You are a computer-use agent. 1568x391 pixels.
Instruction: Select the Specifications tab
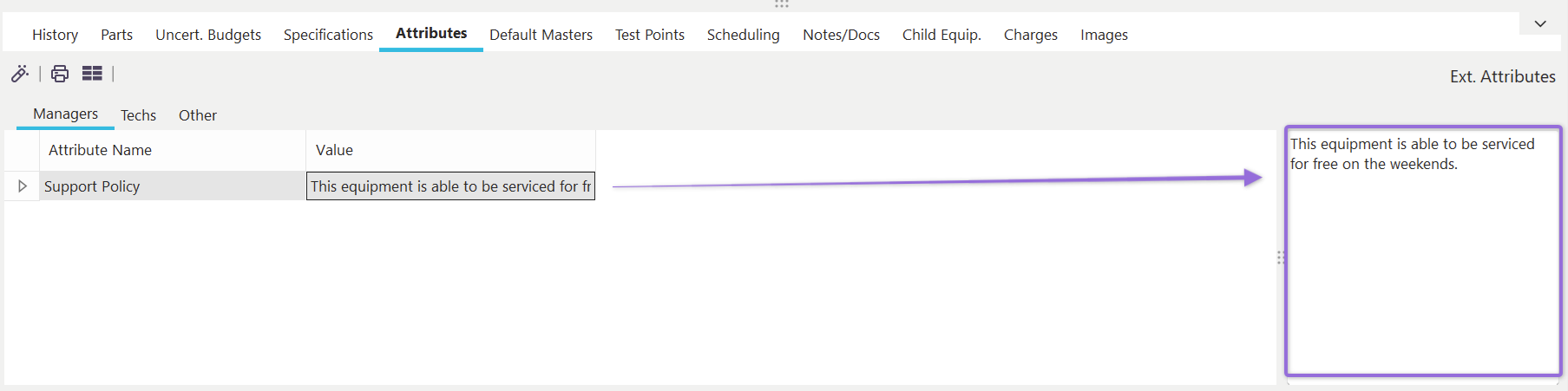328,35
